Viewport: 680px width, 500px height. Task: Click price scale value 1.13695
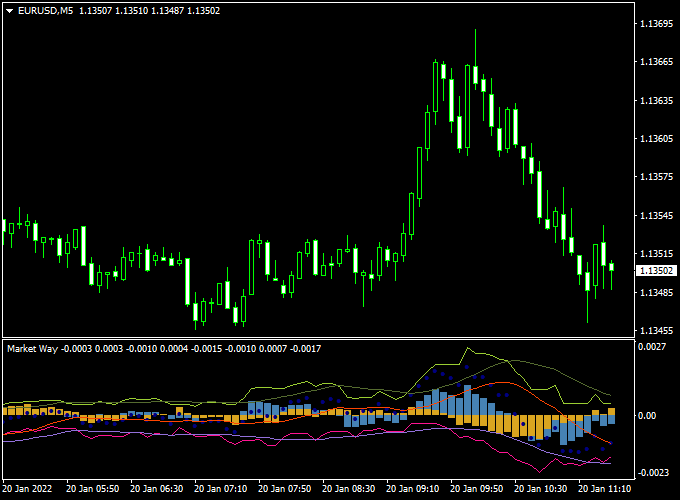coord(657,24)
